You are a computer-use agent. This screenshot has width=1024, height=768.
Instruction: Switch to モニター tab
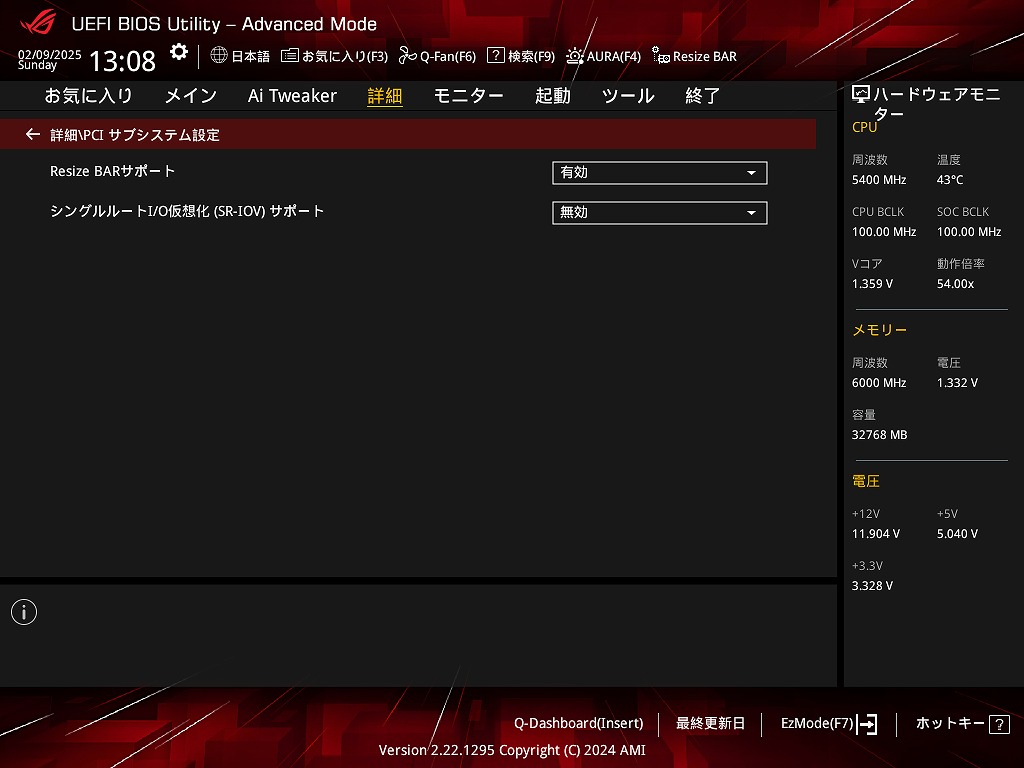(x=468, y=96)
